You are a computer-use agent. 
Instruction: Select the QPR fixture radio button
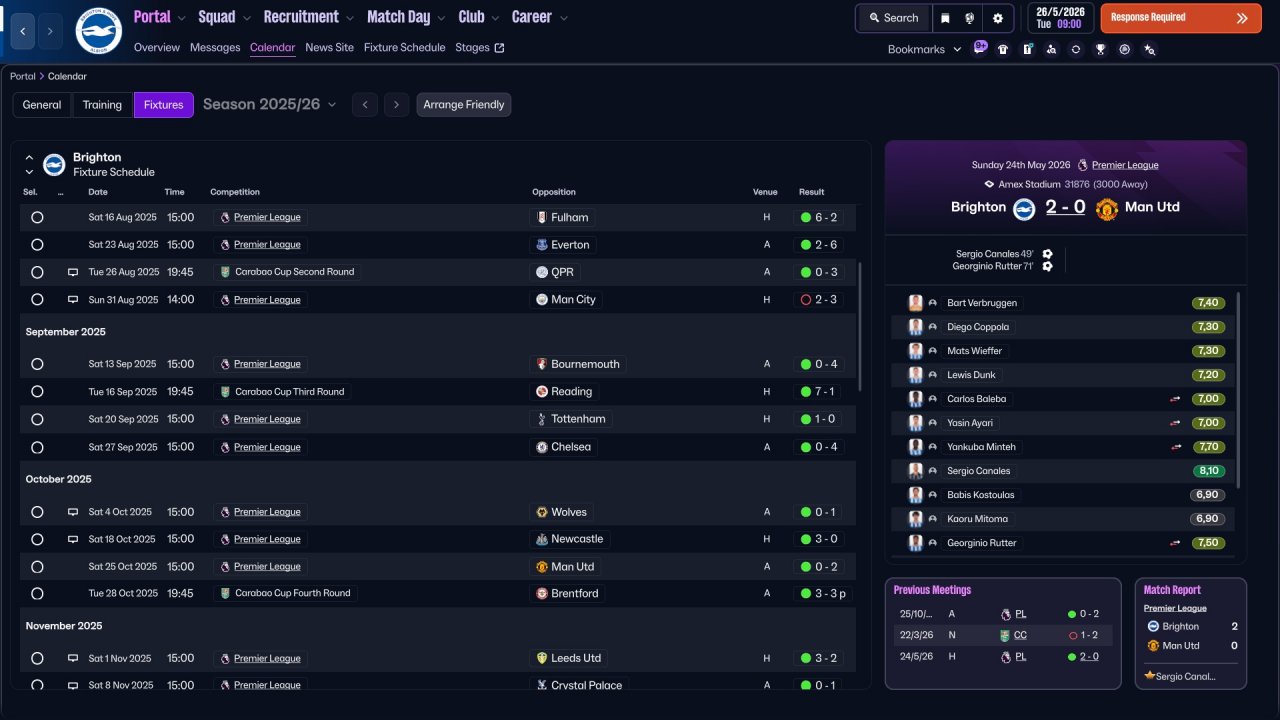(37, 272)
